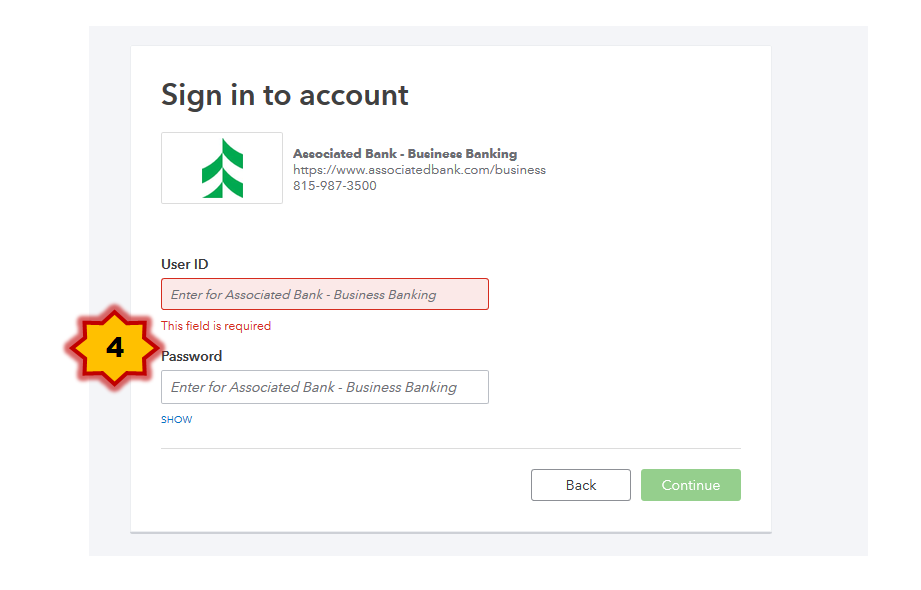This screenshot has height=590, width=921.
Task: Select the Associated Bank - Business Banking title
Action: tap(405, 153)
